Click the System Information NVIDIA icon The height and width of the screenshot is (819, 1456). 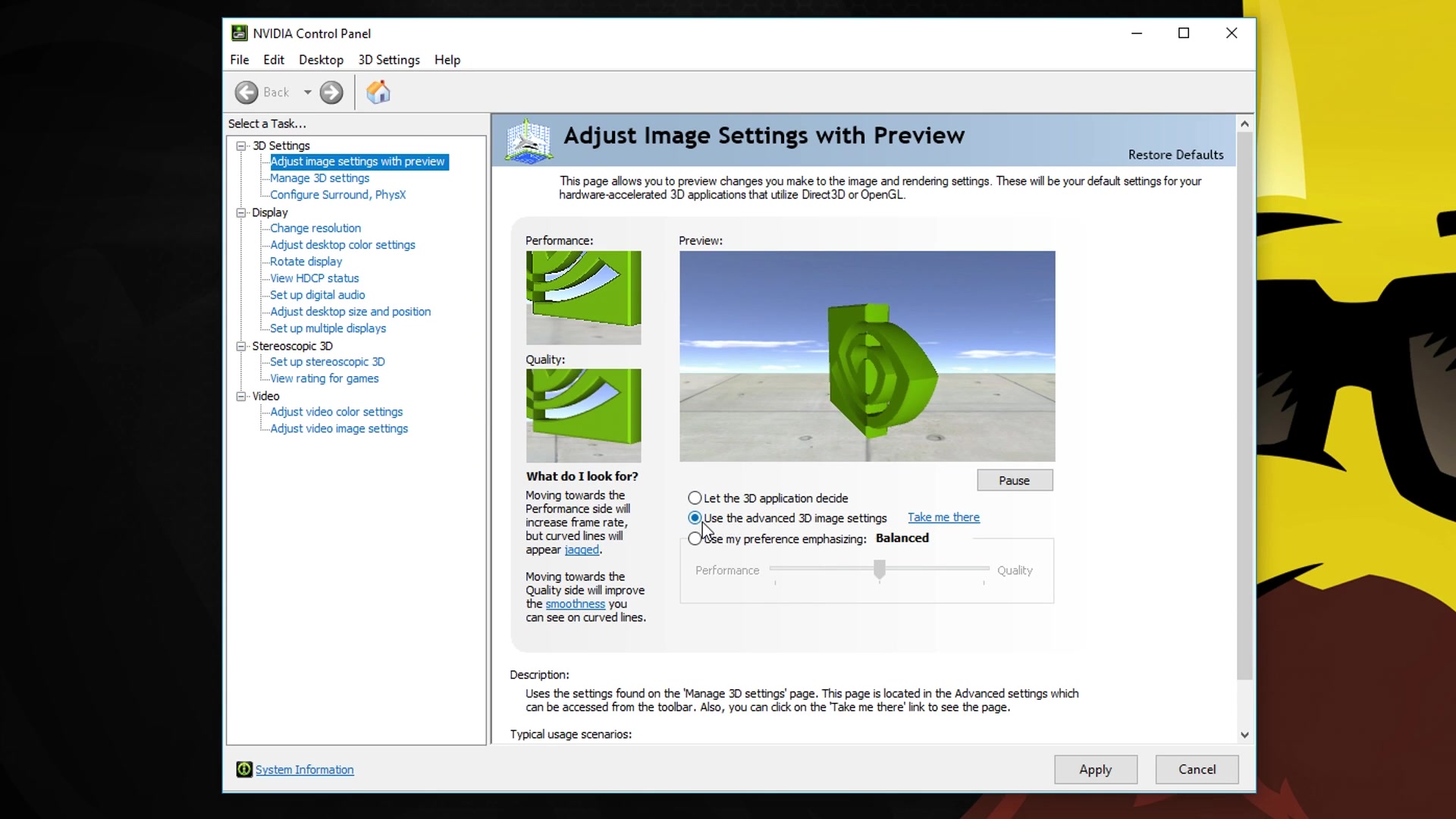(x=244, y=770)
